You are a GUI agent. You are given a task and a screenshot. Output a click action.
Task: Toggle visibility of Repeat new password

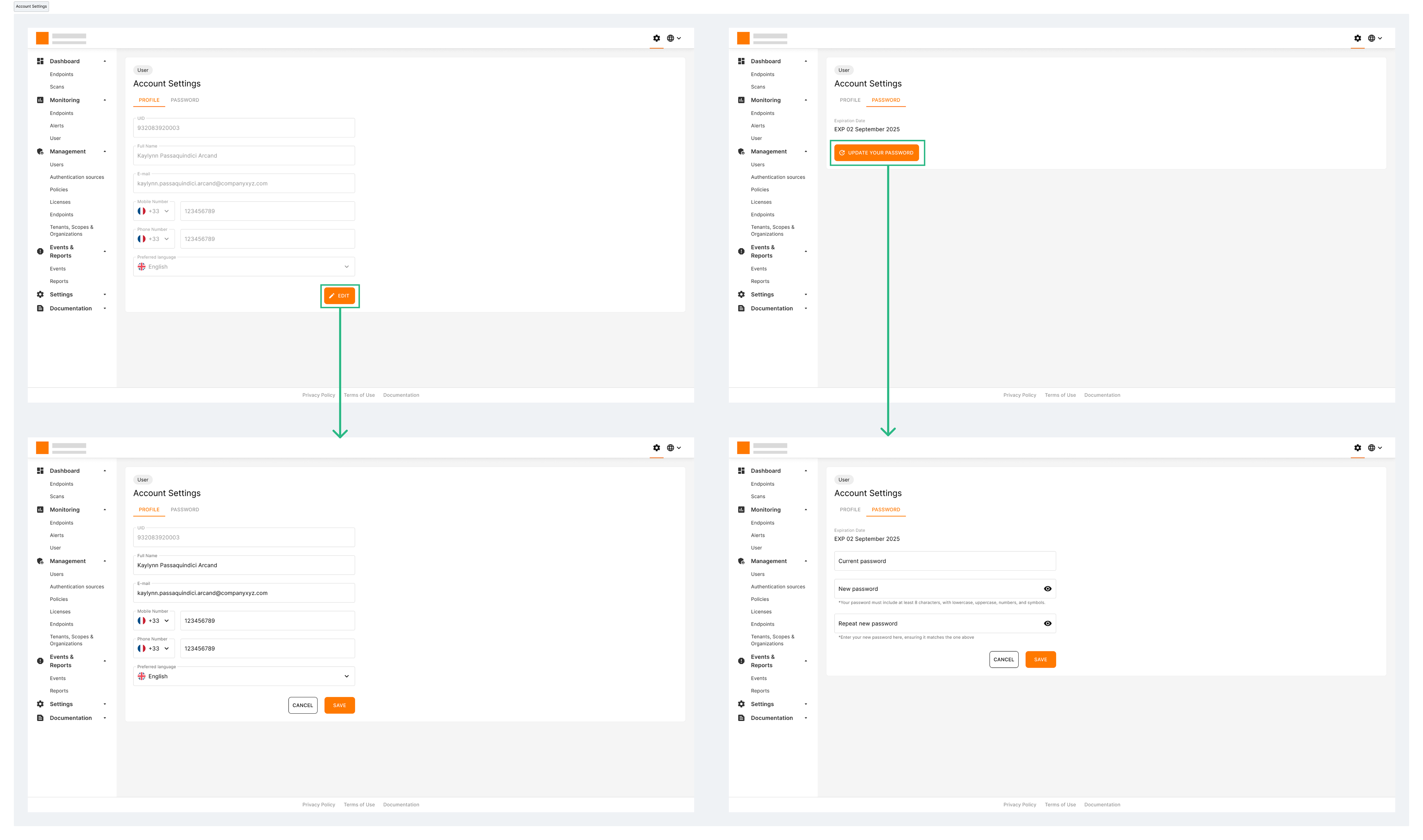(1047, 623)
